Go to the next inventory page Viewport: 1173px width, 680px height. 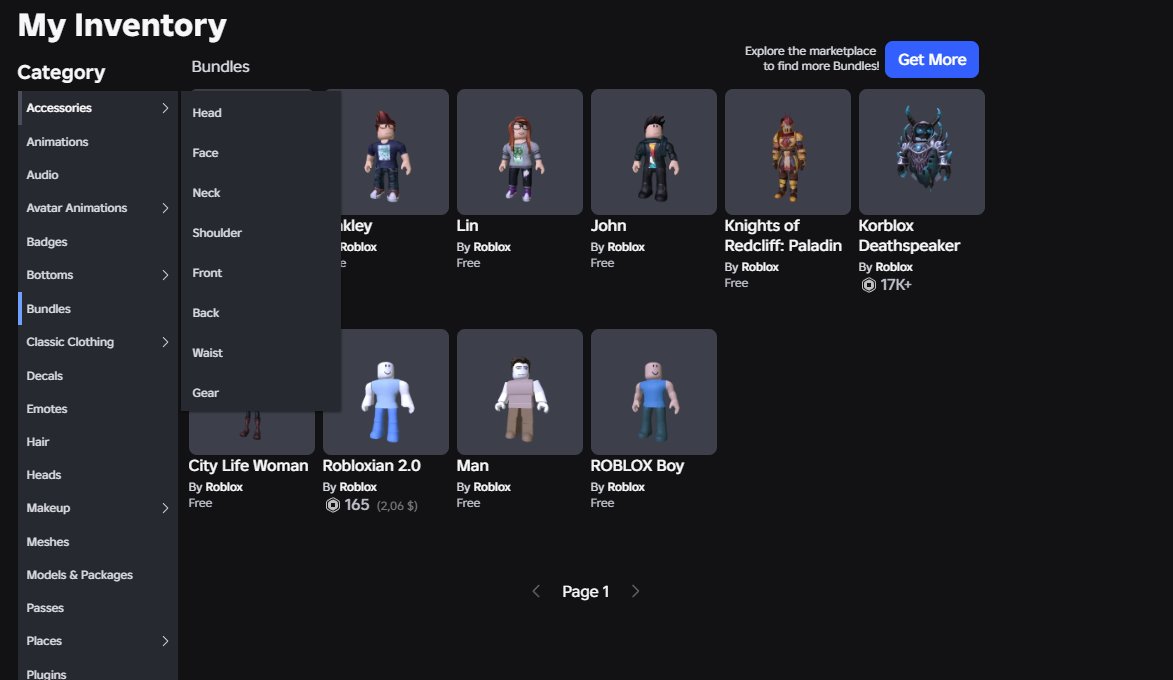[635, 591]
